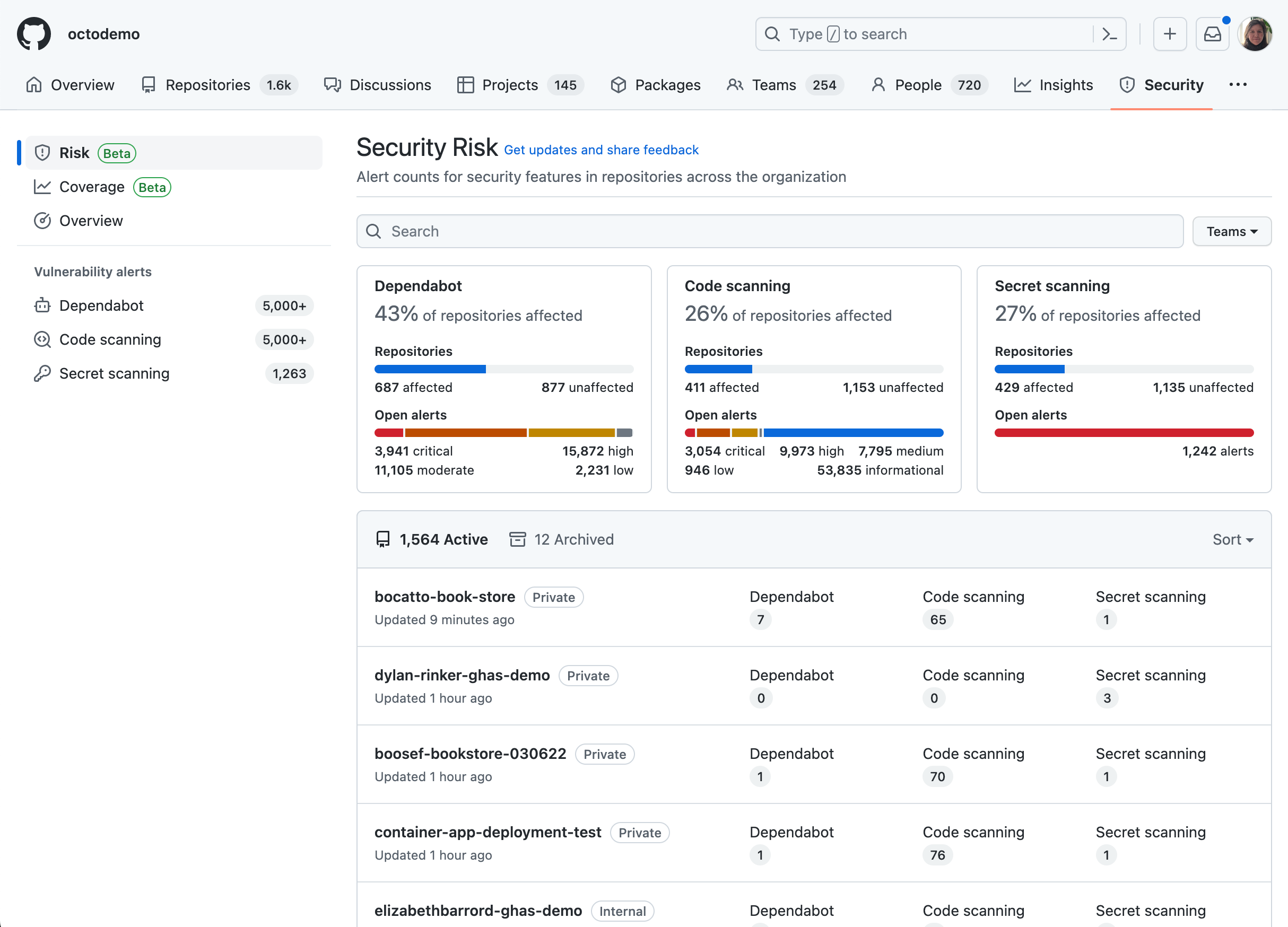This screenshot has width=1288, height=927.
Task: Click the person icon beside People tab
Action: pos(878,84)
